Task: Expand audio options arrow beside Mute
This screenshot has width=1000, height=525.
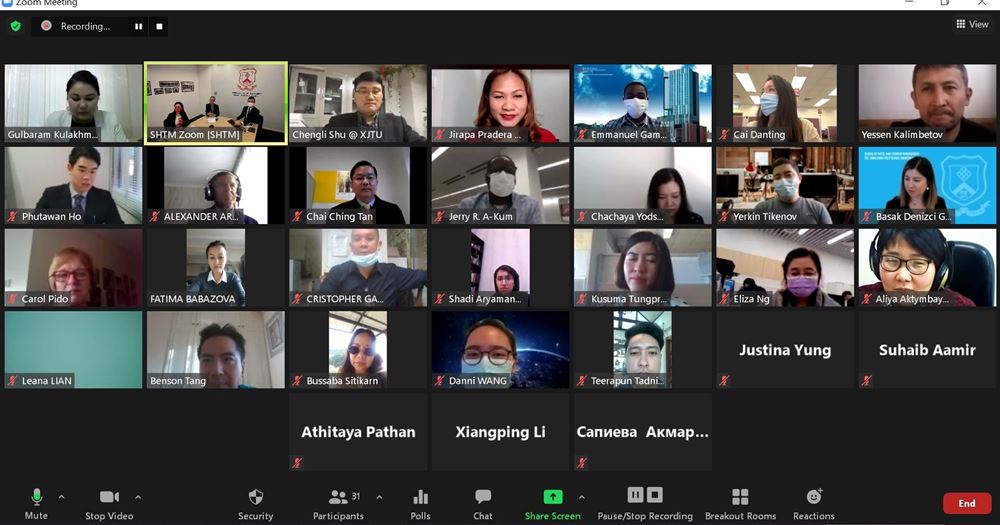Action: point(61,497)
